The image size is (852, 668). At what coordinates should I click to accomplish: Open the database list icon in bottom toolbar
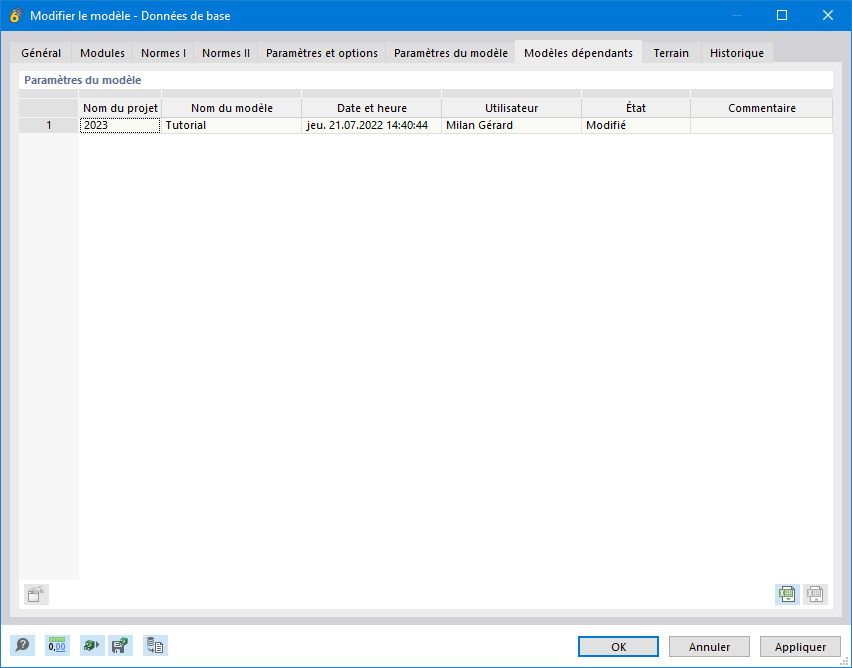click(x=155, y=645)
